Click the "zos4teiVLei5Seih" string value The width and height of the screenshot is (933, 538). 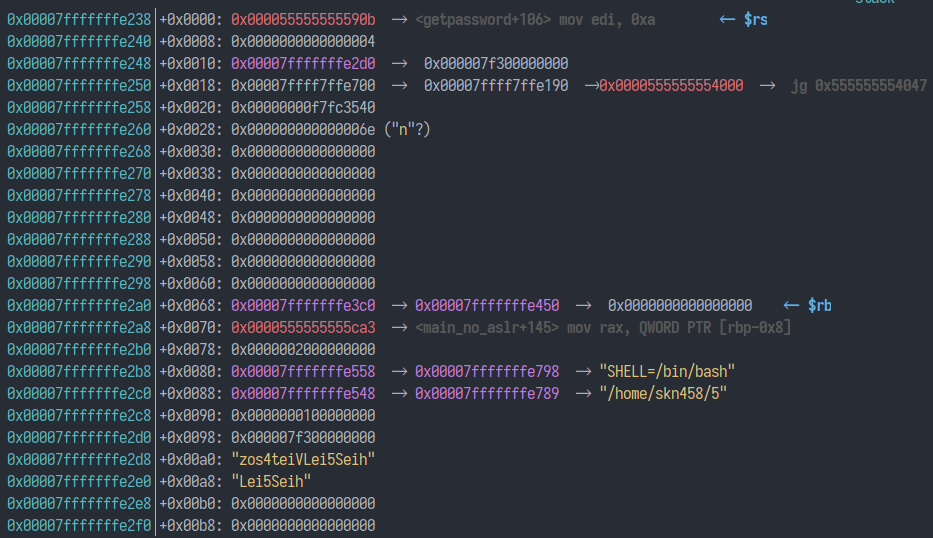(303, 460)
